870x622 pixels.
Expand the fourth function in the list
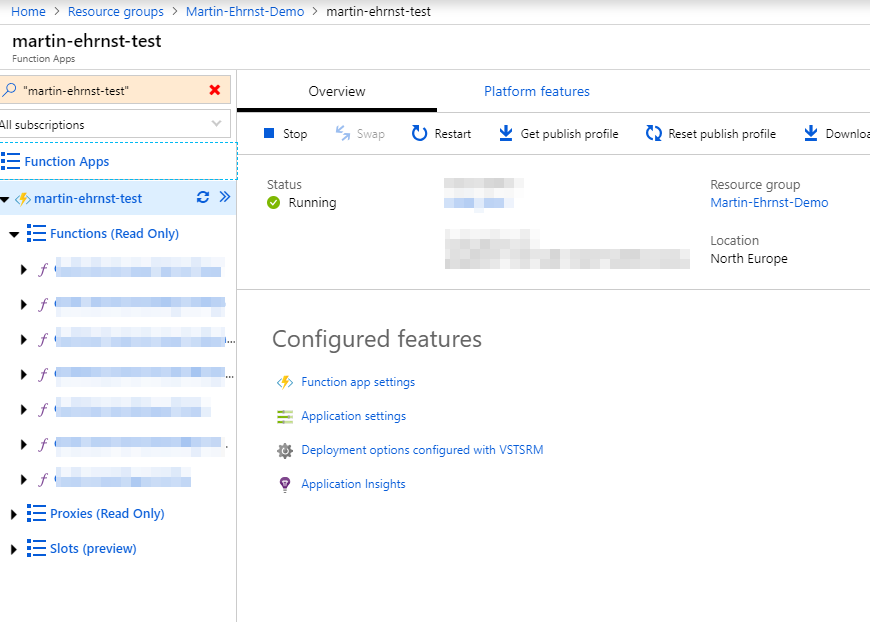(x=23, y=375)
